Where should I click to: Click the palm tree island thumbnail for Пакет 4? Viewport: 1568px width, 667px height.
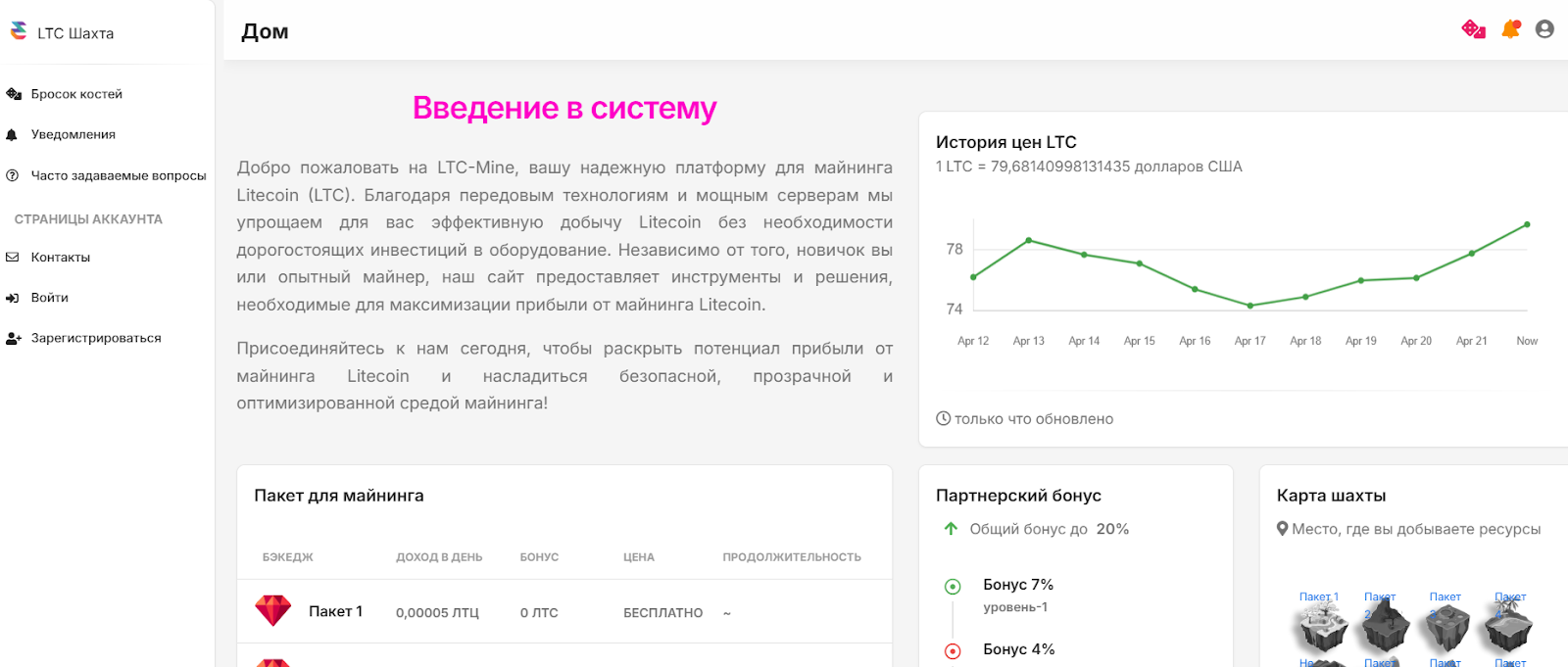1508,629
